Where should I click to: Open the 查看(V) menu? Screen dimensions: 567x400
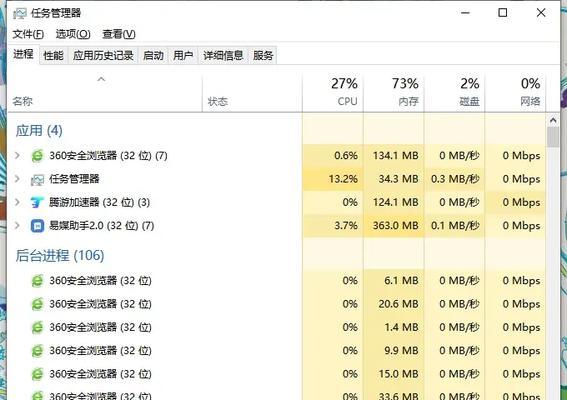[119, 34]
